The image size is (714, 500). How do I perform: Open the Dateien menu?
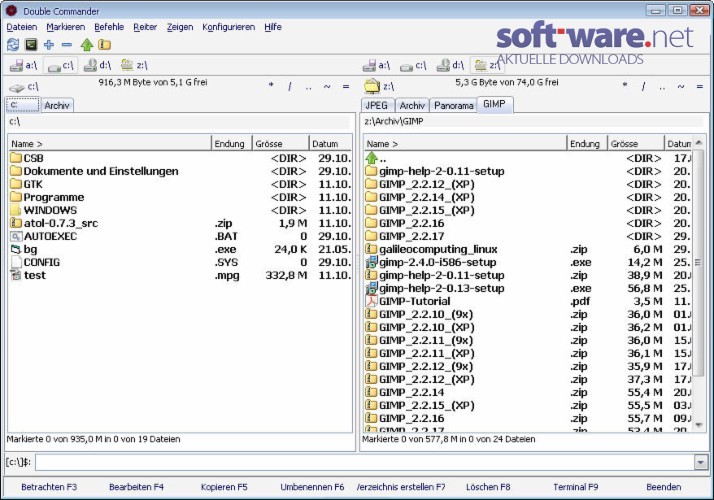point(22,27)
